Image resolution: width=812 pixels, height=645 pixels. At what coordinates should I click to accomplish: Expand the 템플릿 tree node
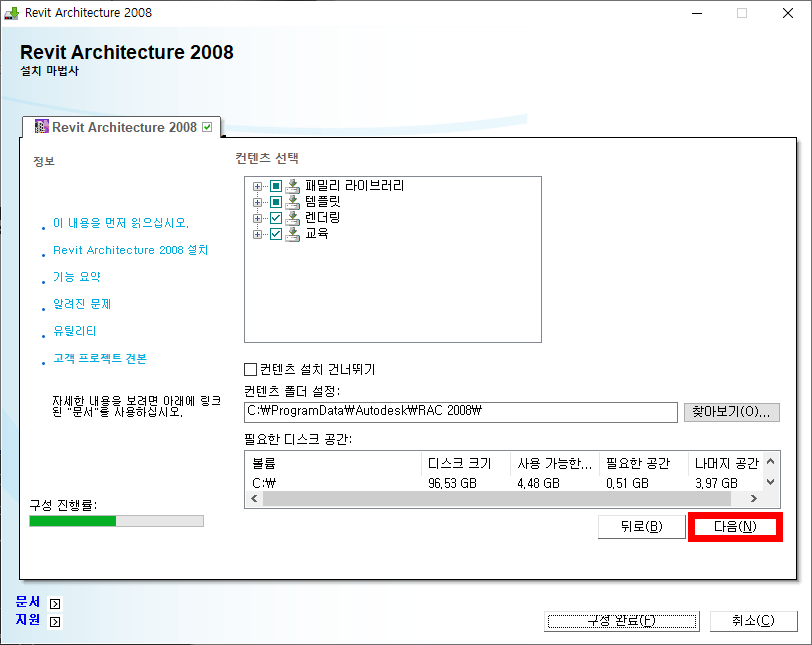(x=257, y=202)
